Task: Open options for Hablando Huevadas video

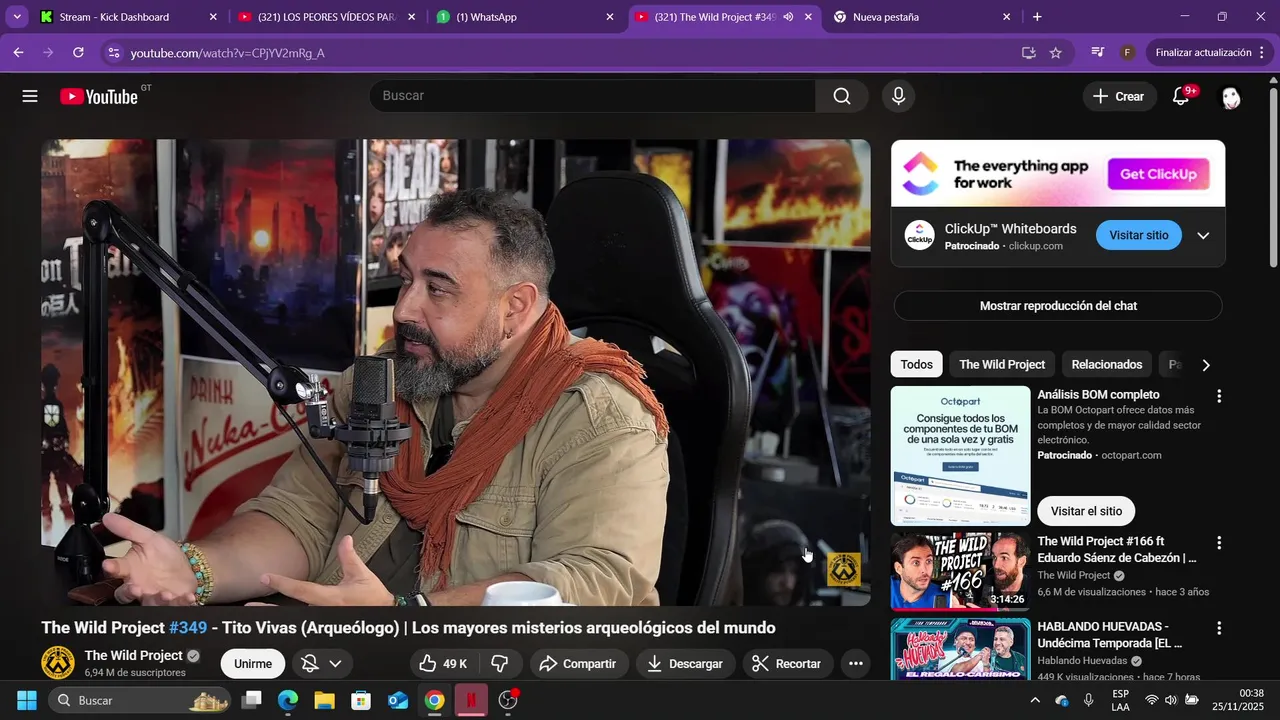Action: point(1218,628)
